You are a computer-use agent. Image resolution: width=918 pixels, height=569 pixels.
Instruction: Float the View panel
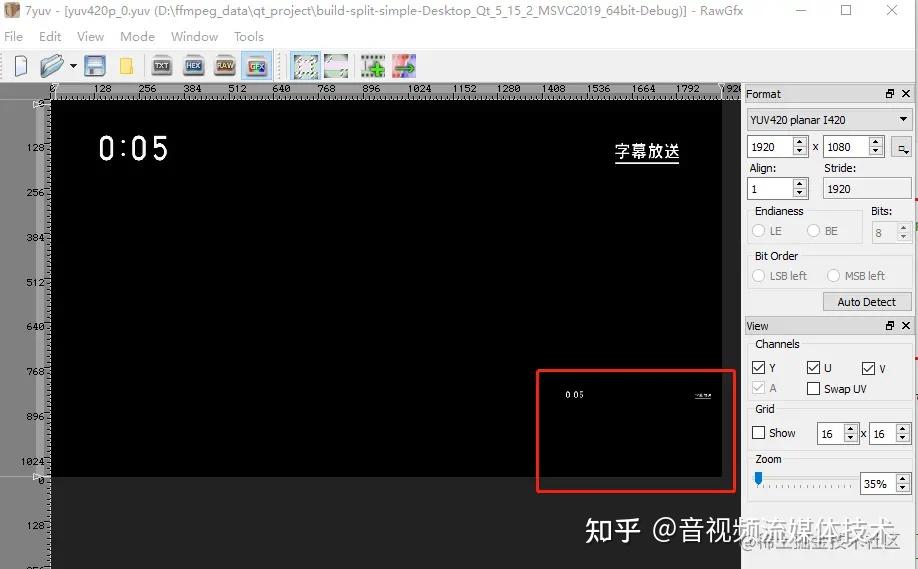[890, 325]
